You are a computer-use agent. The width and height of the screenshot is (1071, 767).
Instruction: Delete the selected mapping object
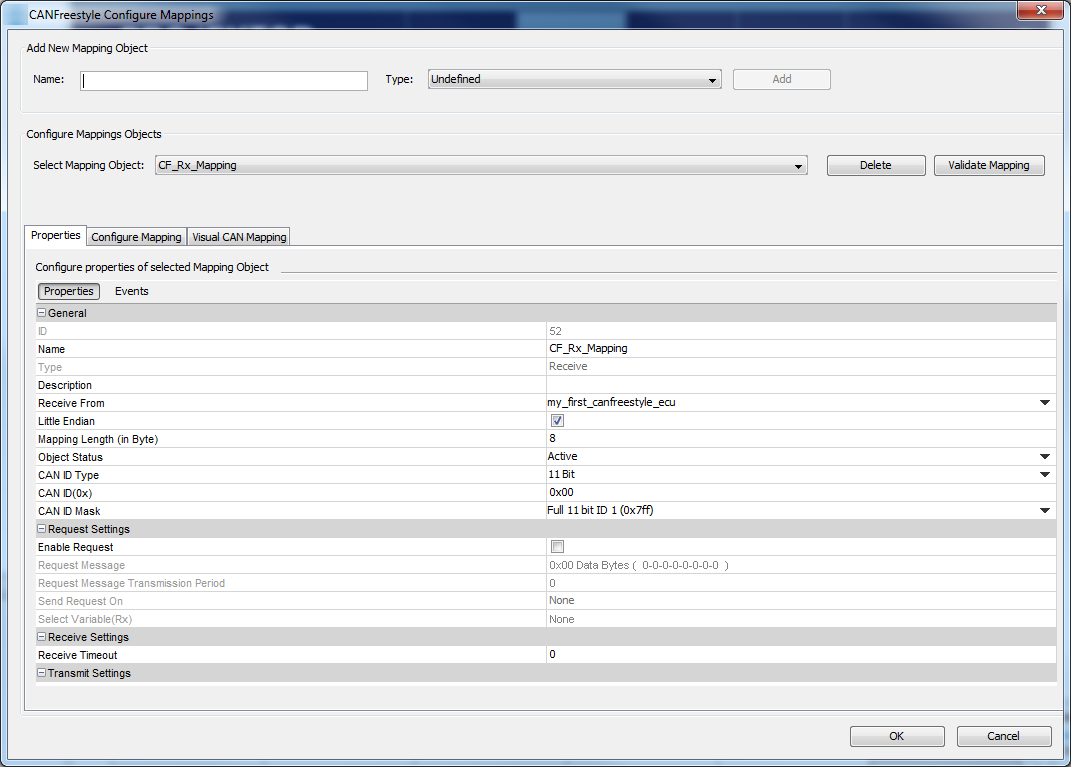click(x=875, y=165)
